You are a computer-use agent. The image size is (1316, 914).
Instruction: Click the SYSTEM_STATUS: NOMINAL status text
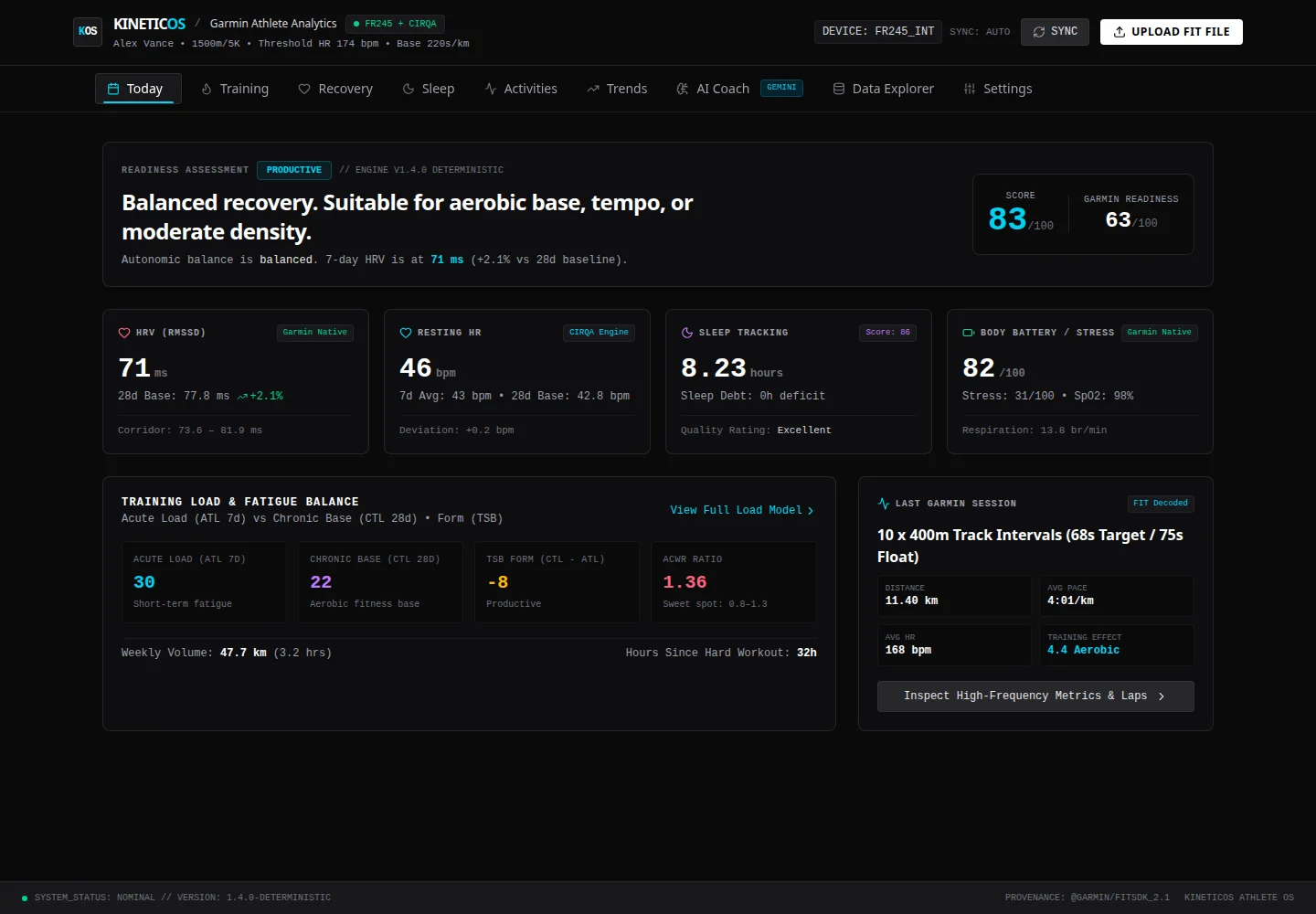click(95, 898)
